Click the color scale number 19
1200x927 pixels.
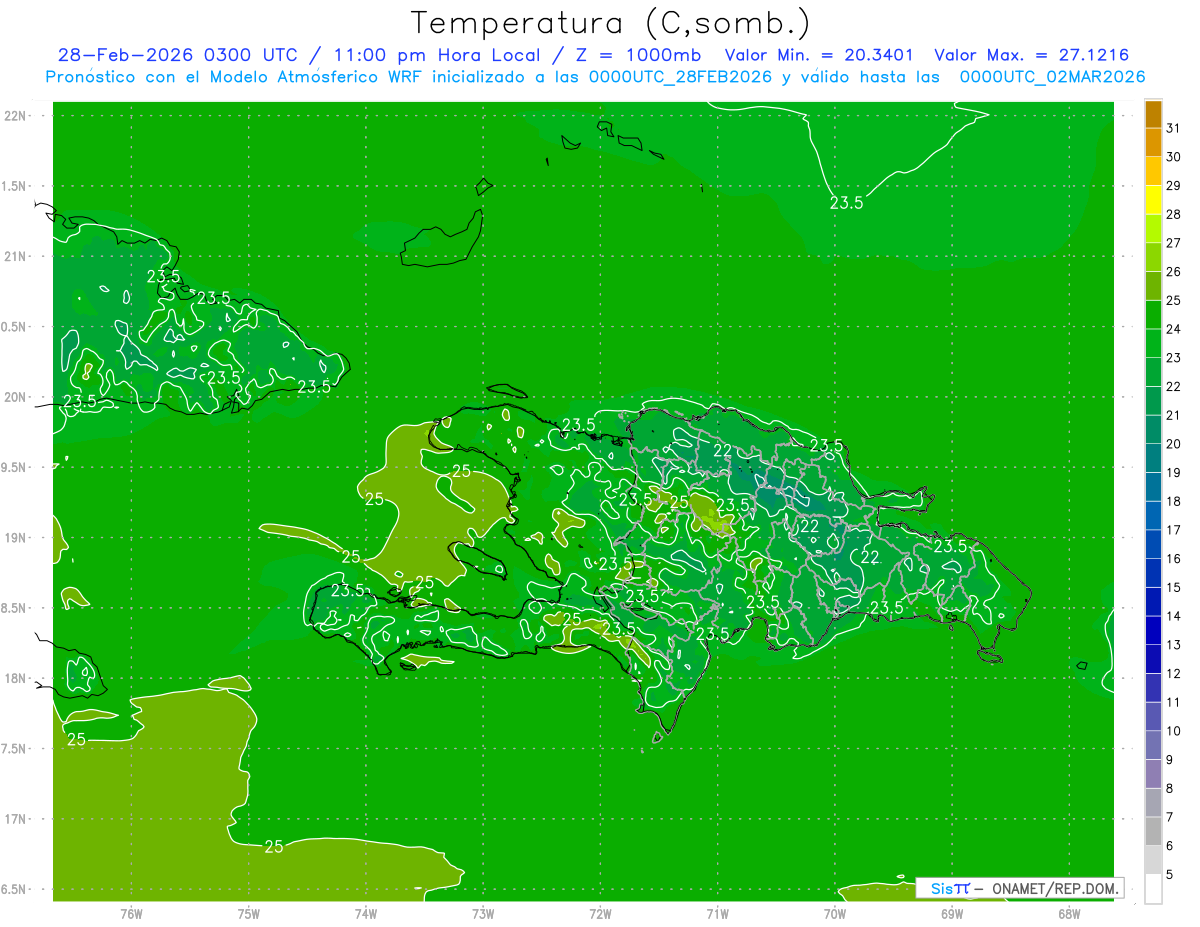tap(1173, 473)
